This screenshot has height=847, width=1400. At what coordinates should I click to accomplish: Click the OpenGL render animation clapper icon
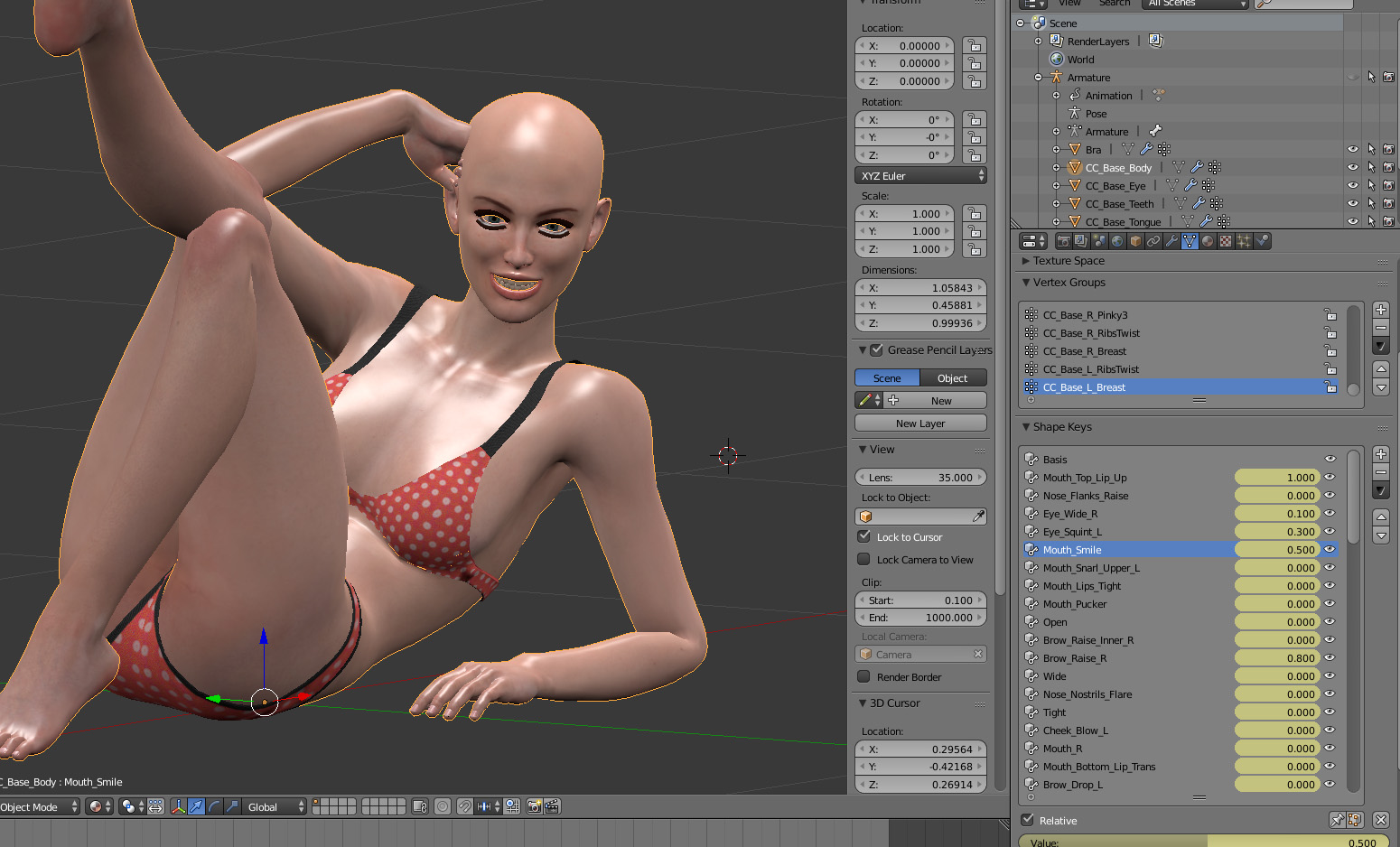[x=552, y=806]
